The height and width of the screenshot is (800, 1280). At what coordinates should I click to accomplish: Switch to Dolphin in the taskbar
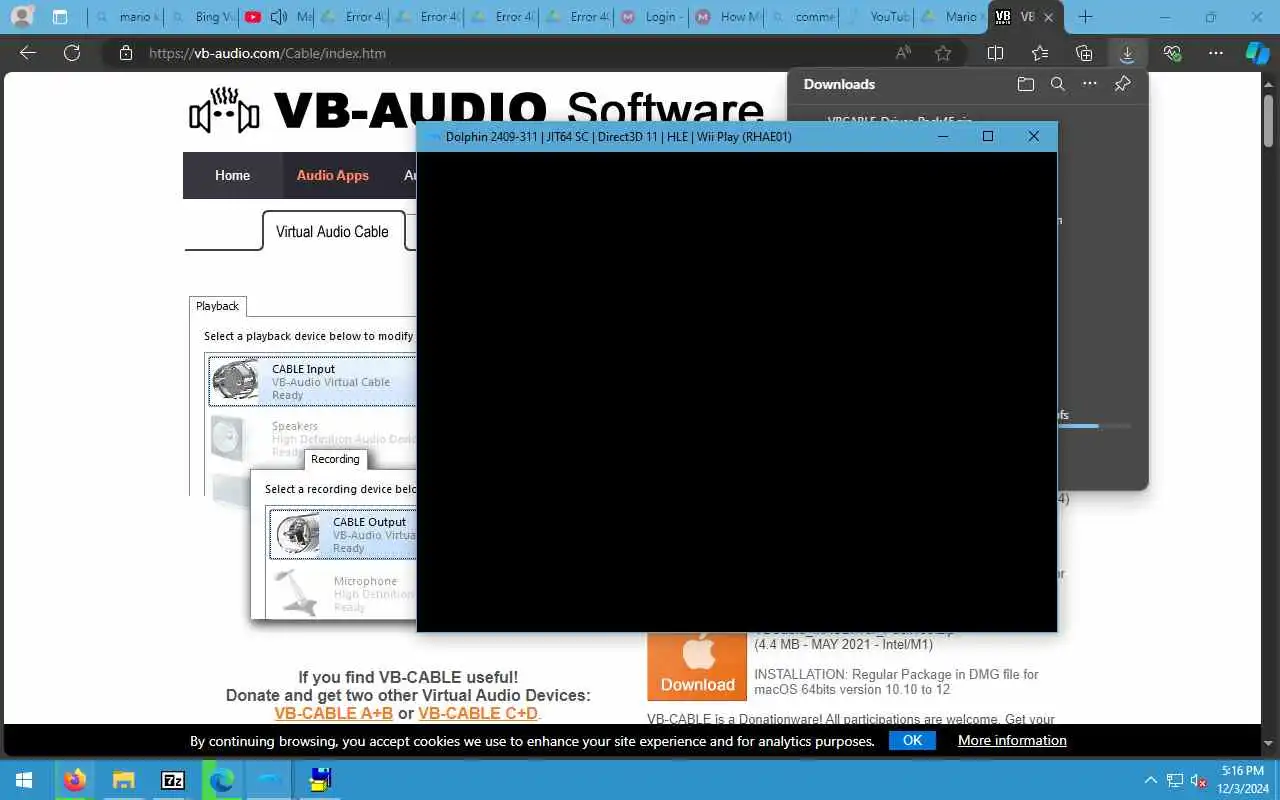270,780
